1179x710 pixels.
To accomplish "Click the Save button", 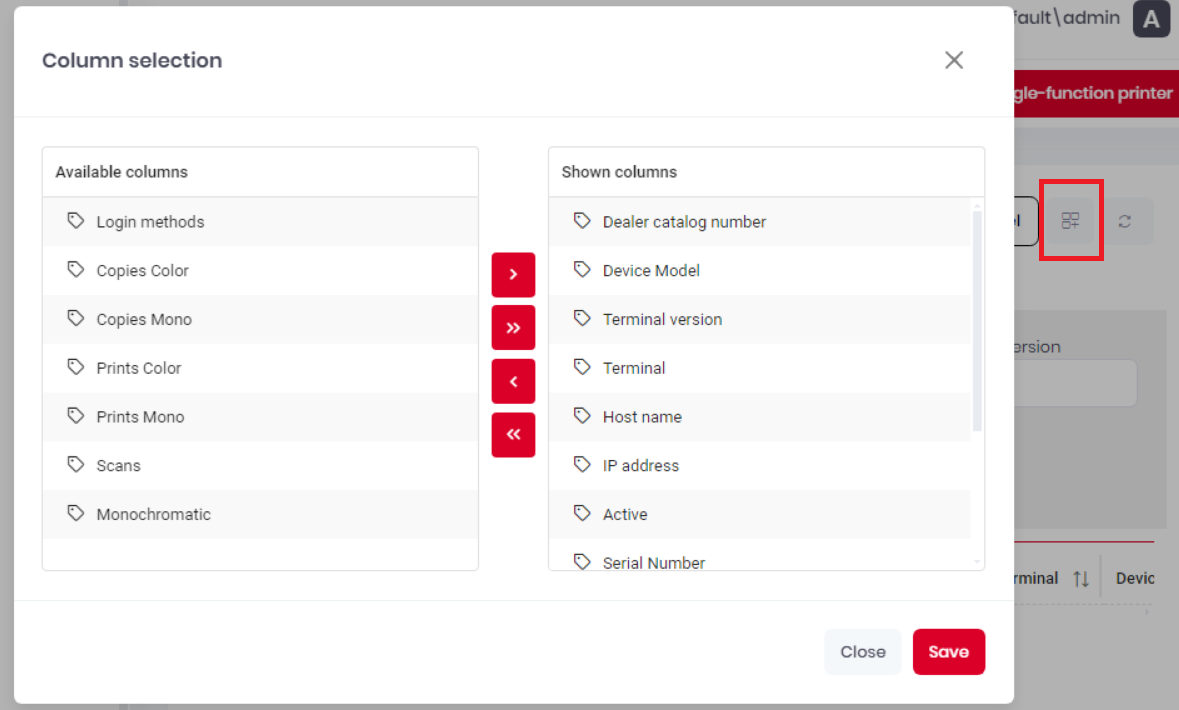I will [x=948, y=651].
